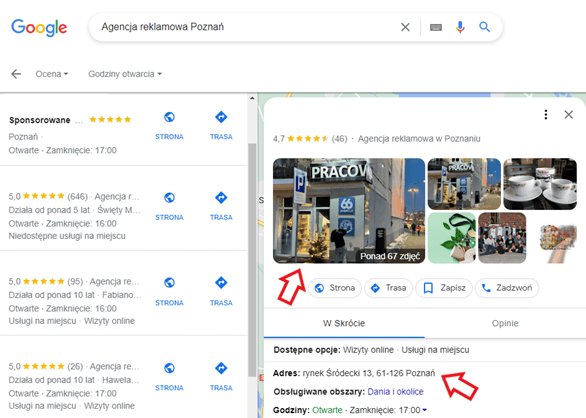Start voice search with microphone icon
This screenshot has width=586, height=418.
coord(460,27)
